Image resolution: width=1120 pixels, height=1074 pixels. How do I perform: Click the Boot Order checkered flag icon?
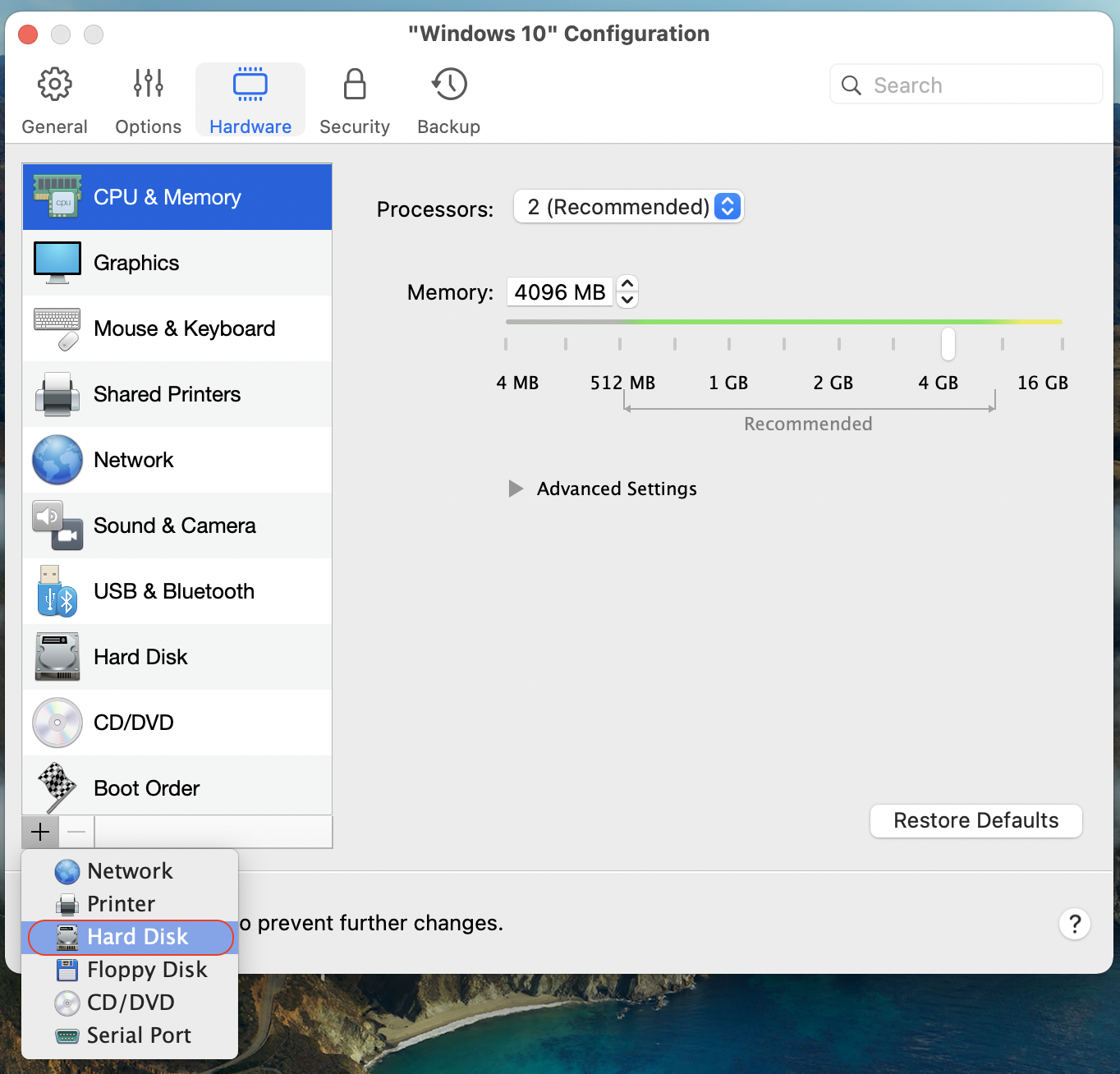[x=57, y=787]
